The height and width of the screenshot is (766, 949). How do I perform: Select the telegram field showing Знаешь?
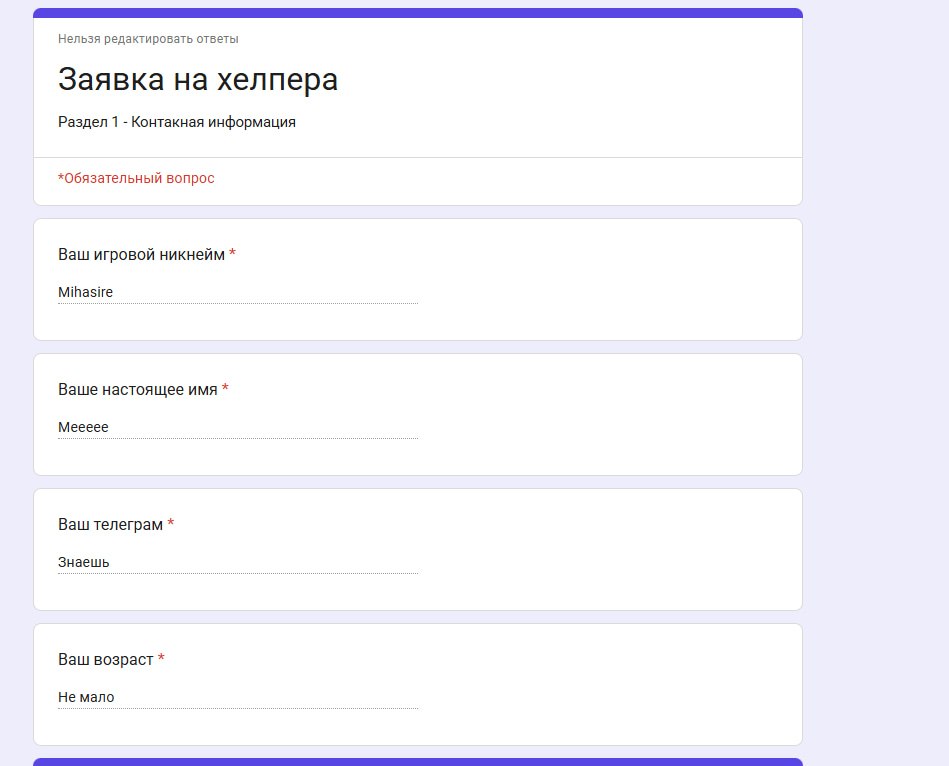(238, 562)
